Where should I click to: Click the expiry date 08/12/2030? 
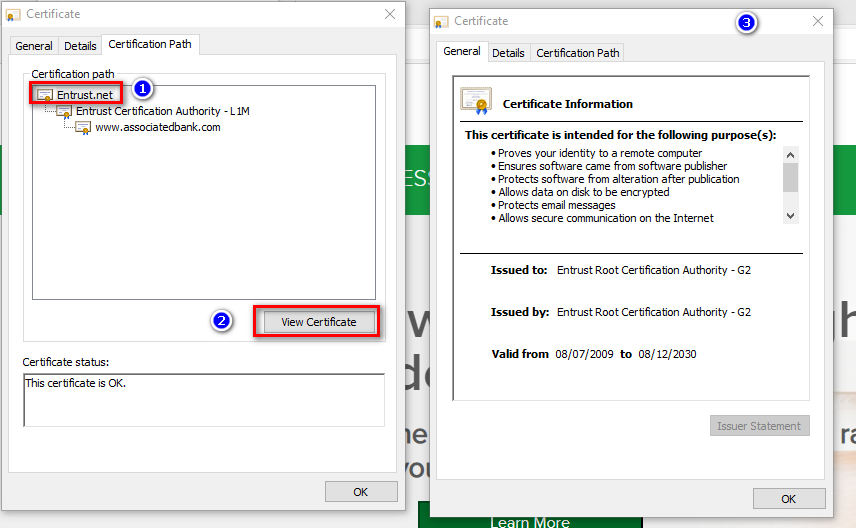pyautogui.click(x=667, y=354)
